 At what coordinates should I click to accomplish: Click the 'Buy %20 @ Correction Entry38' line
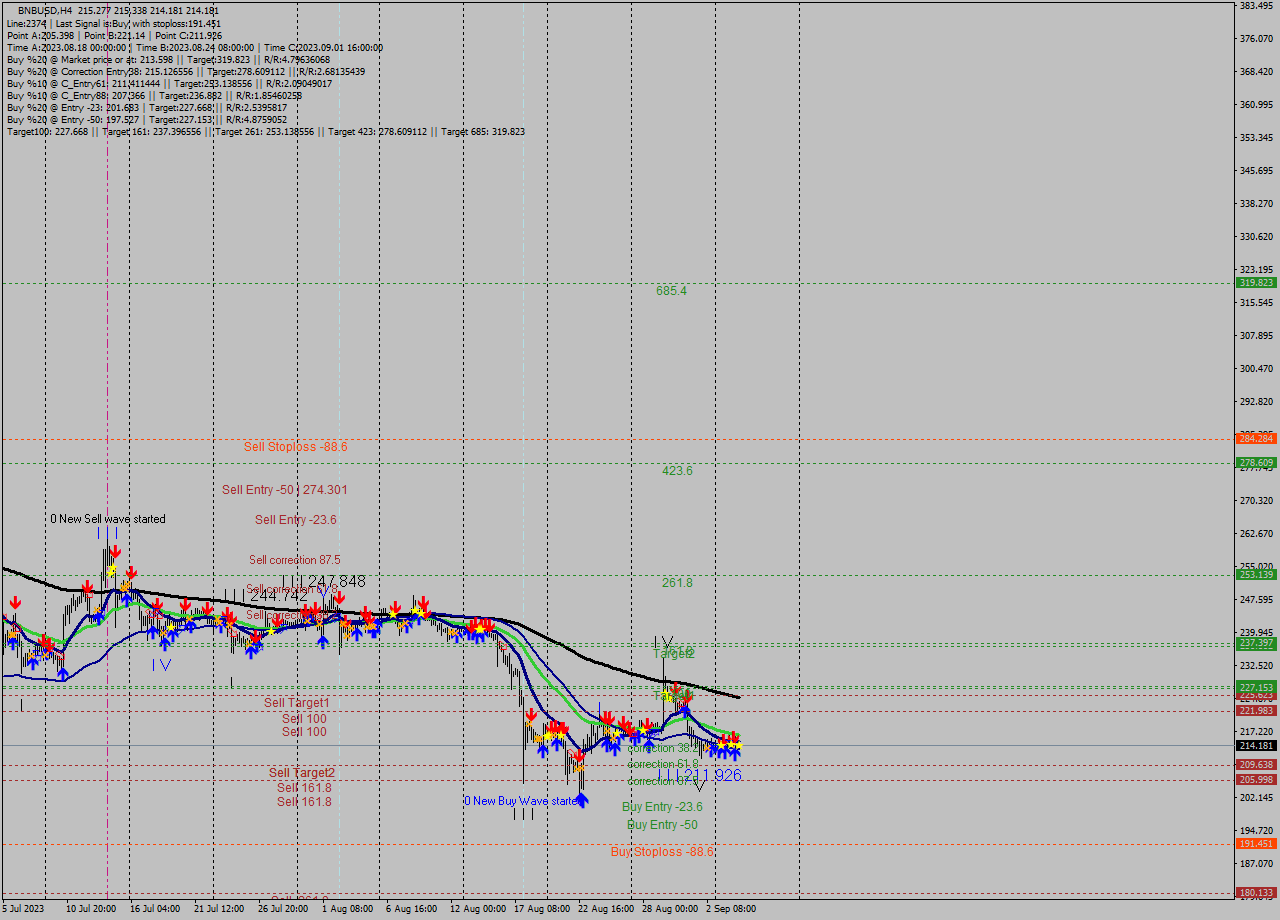(x=186, y=71)
